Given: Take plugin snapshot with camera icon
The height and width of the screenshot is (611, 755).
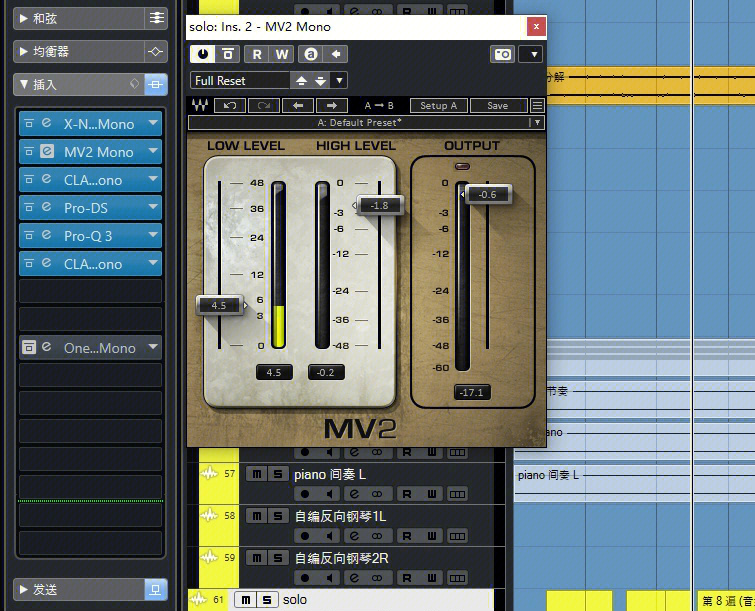Looking at the screenshot, I should click(x=502, y=54).
